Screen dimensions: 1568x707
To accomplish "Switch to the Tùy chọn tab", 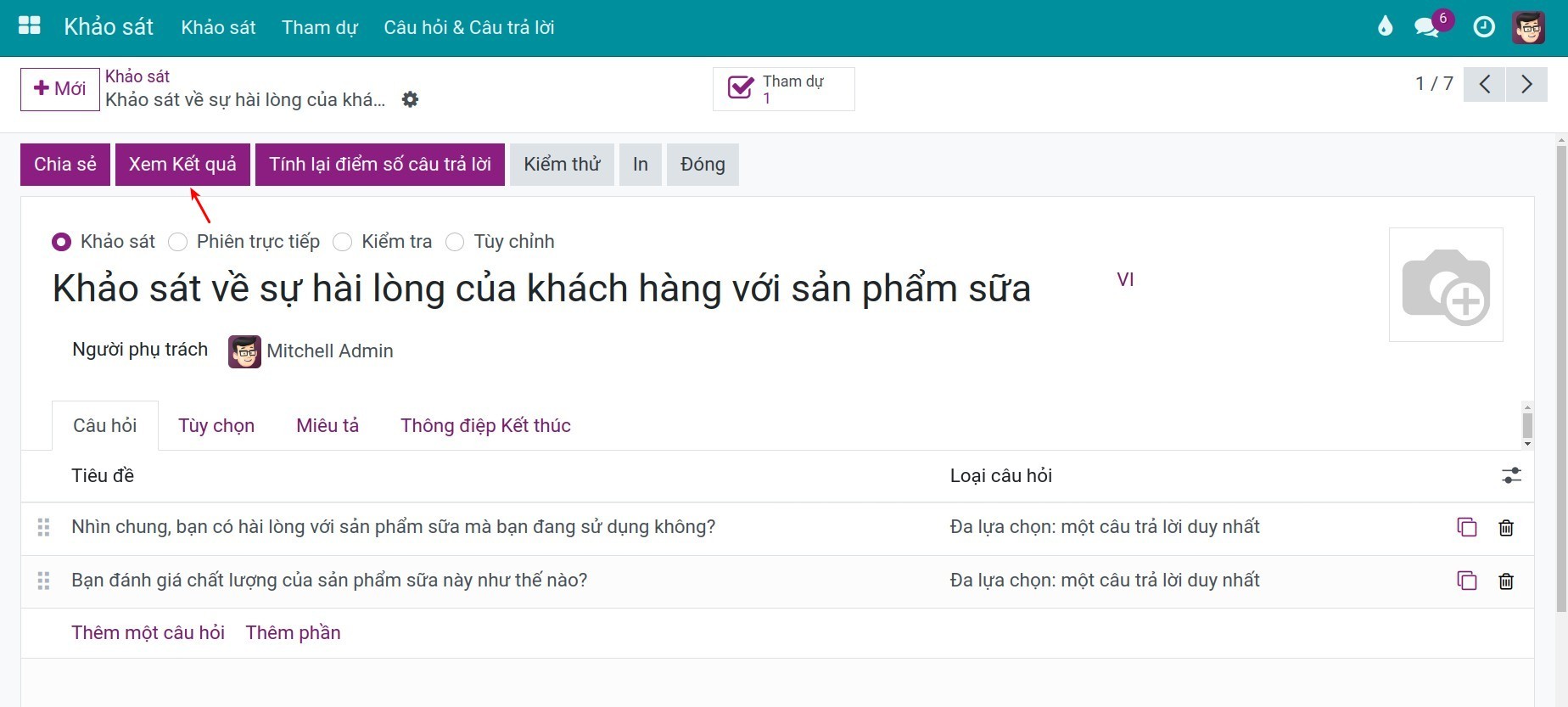I will pyautogui.click(x=216, y=425).
